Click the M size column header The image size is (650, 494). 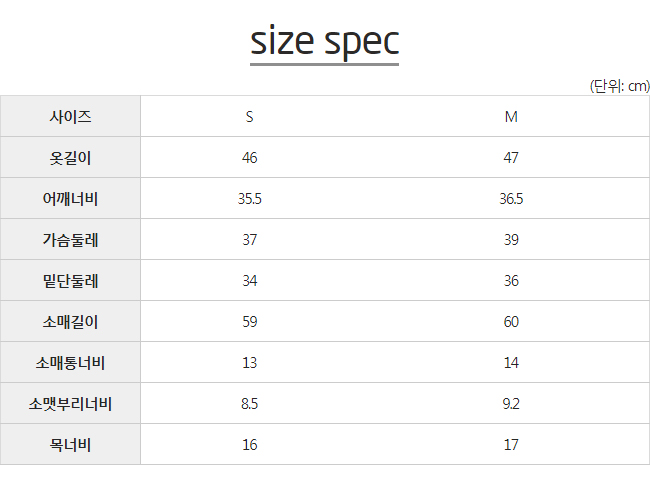pyautogui.click(x=511, y=117)
